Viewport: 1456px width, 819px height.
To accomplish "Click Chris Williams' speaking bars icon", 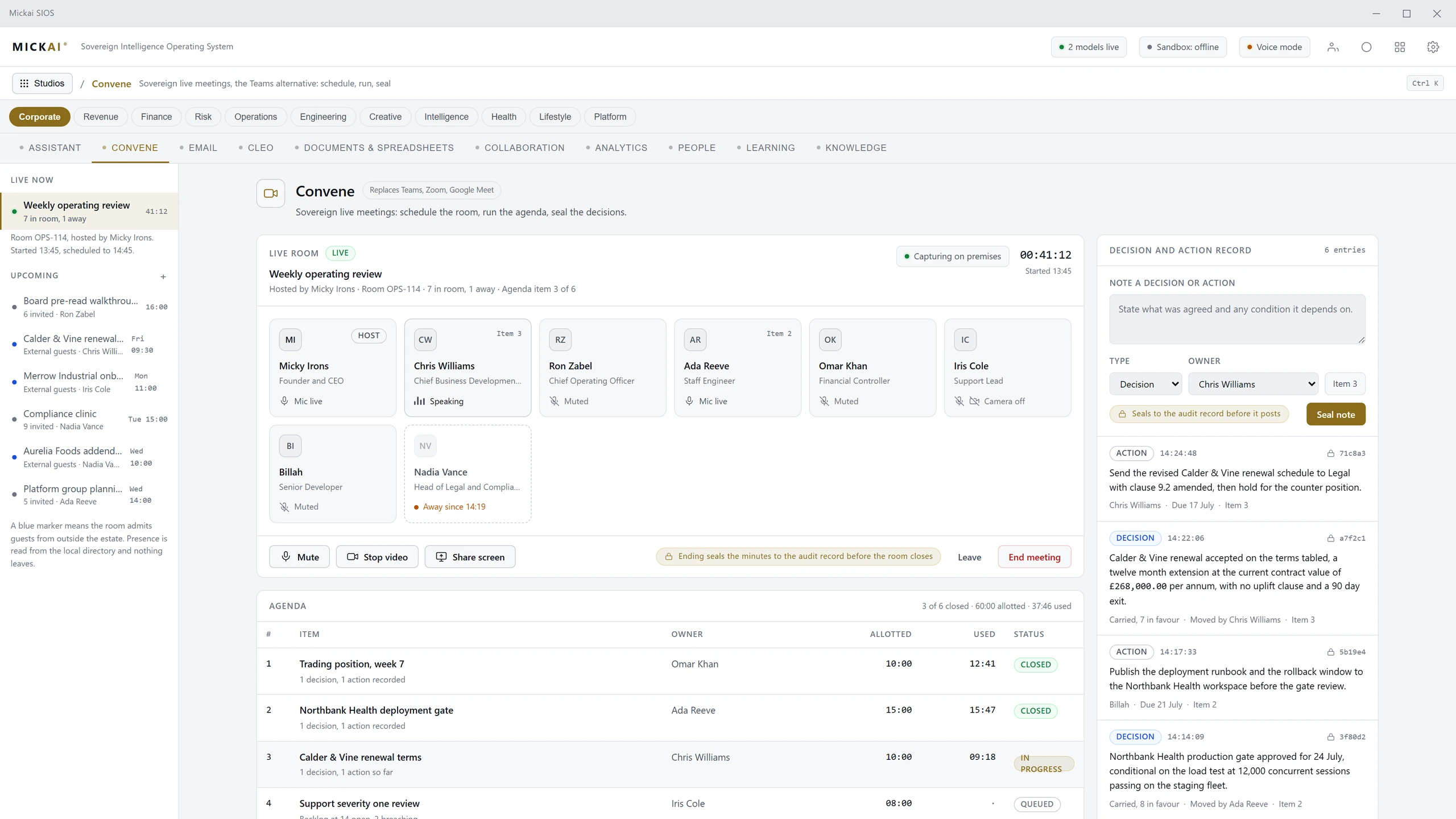I will (419, 401).
